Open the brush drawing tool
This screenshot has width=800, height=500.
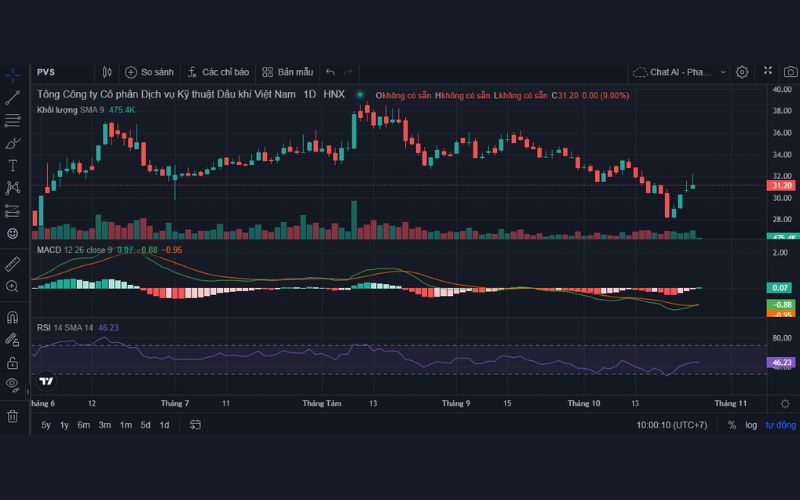click(13, 143)
